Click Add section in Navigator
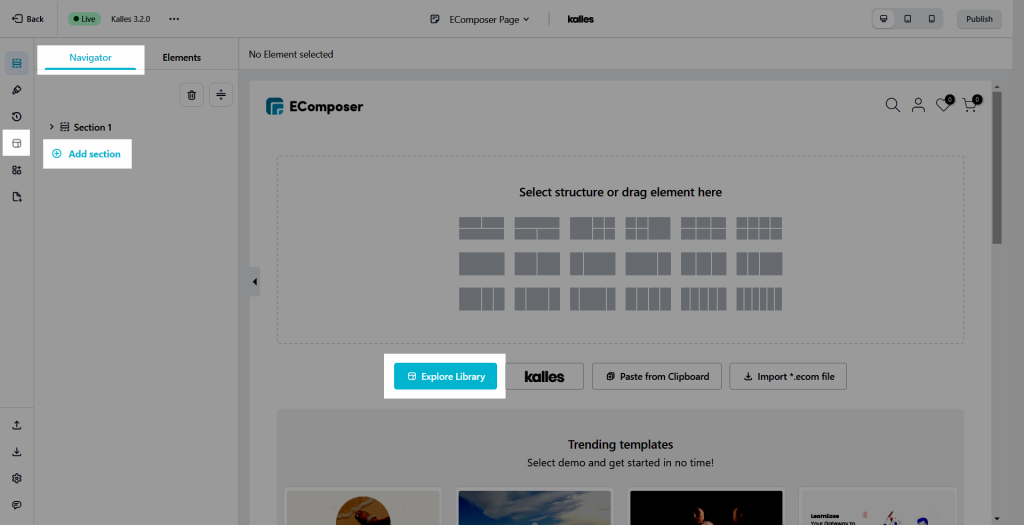The height and width of the screenshot is (525, 1024). (87, 154)
